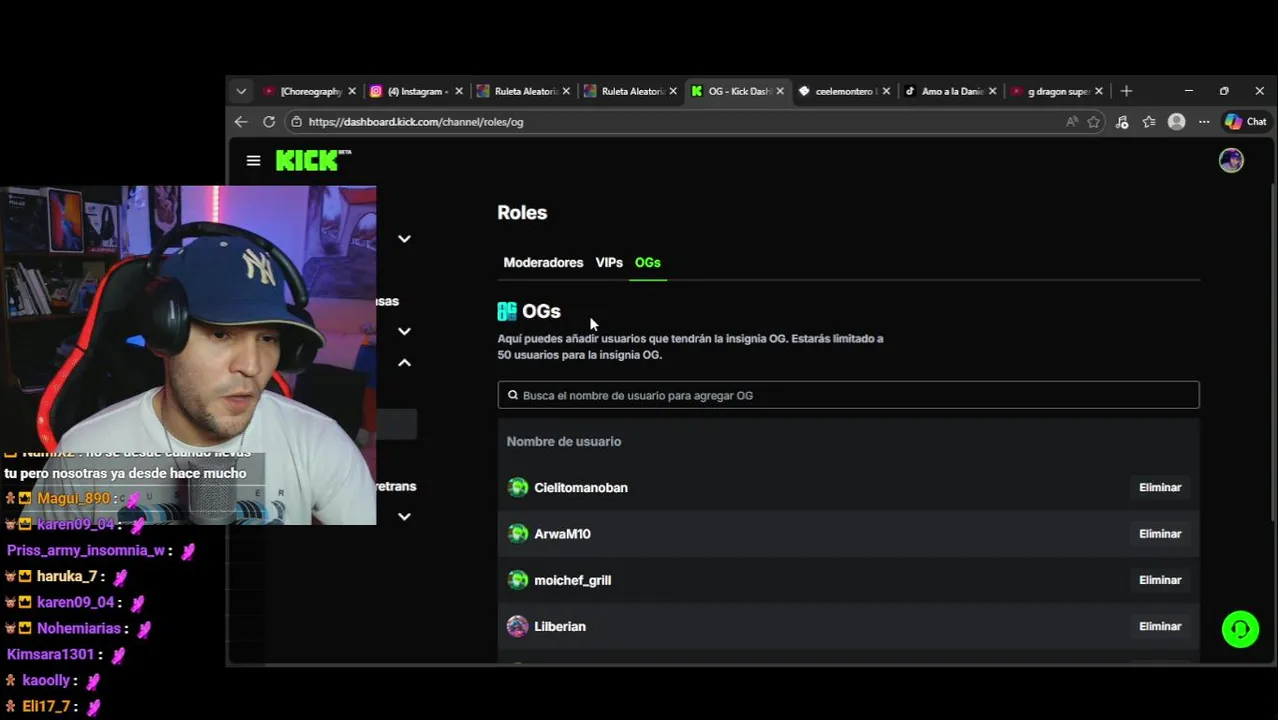
Task: Click the Nombre de usuario column header
Action: [563, 441]
